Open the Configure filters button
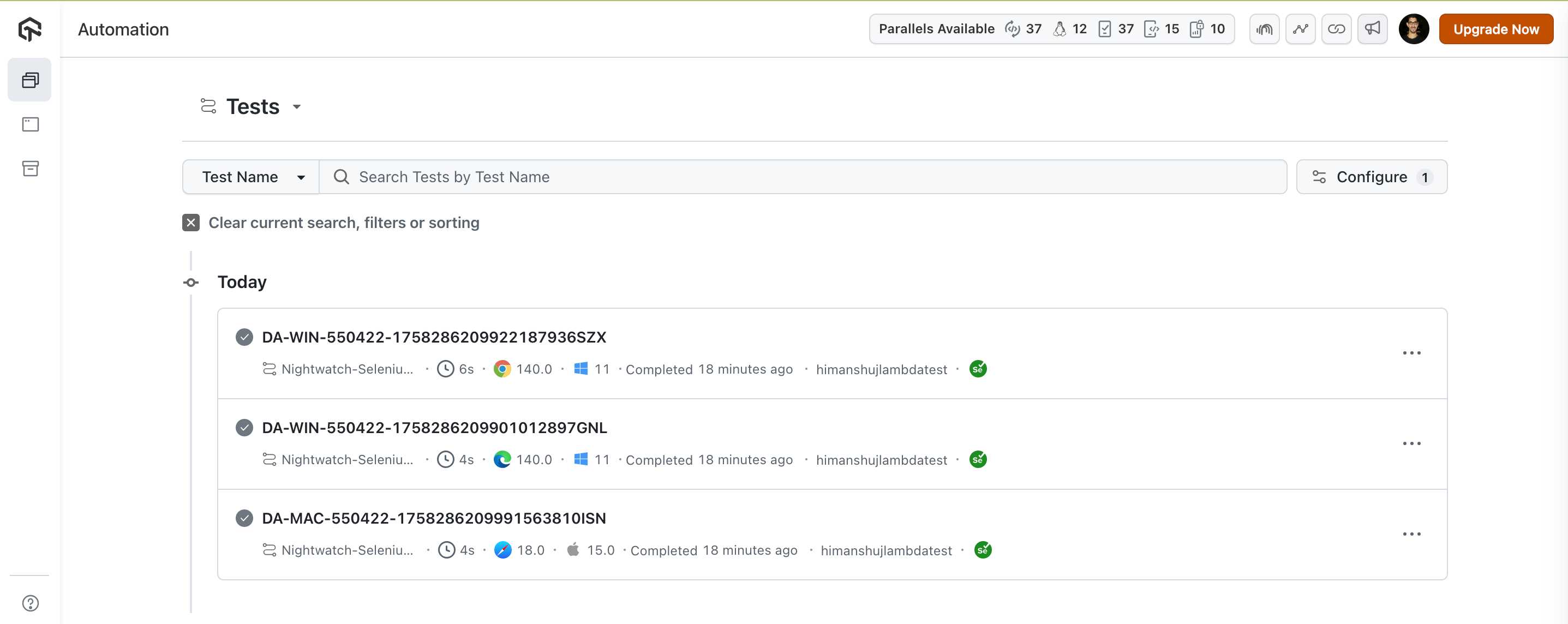The image size is (1568, 624). (1371, 177)
